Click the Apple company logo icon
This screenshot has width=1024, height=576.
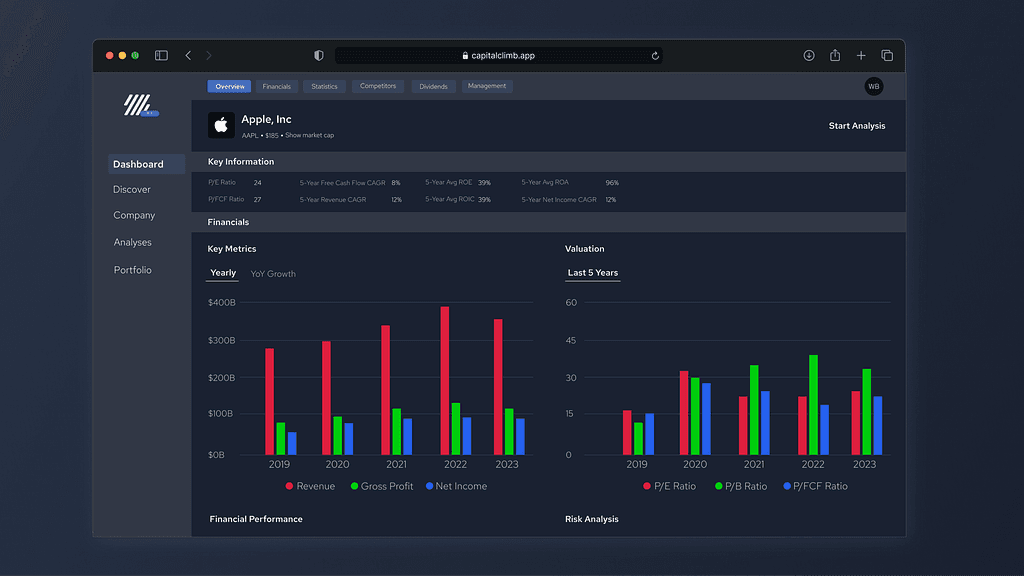click(221, 125)
